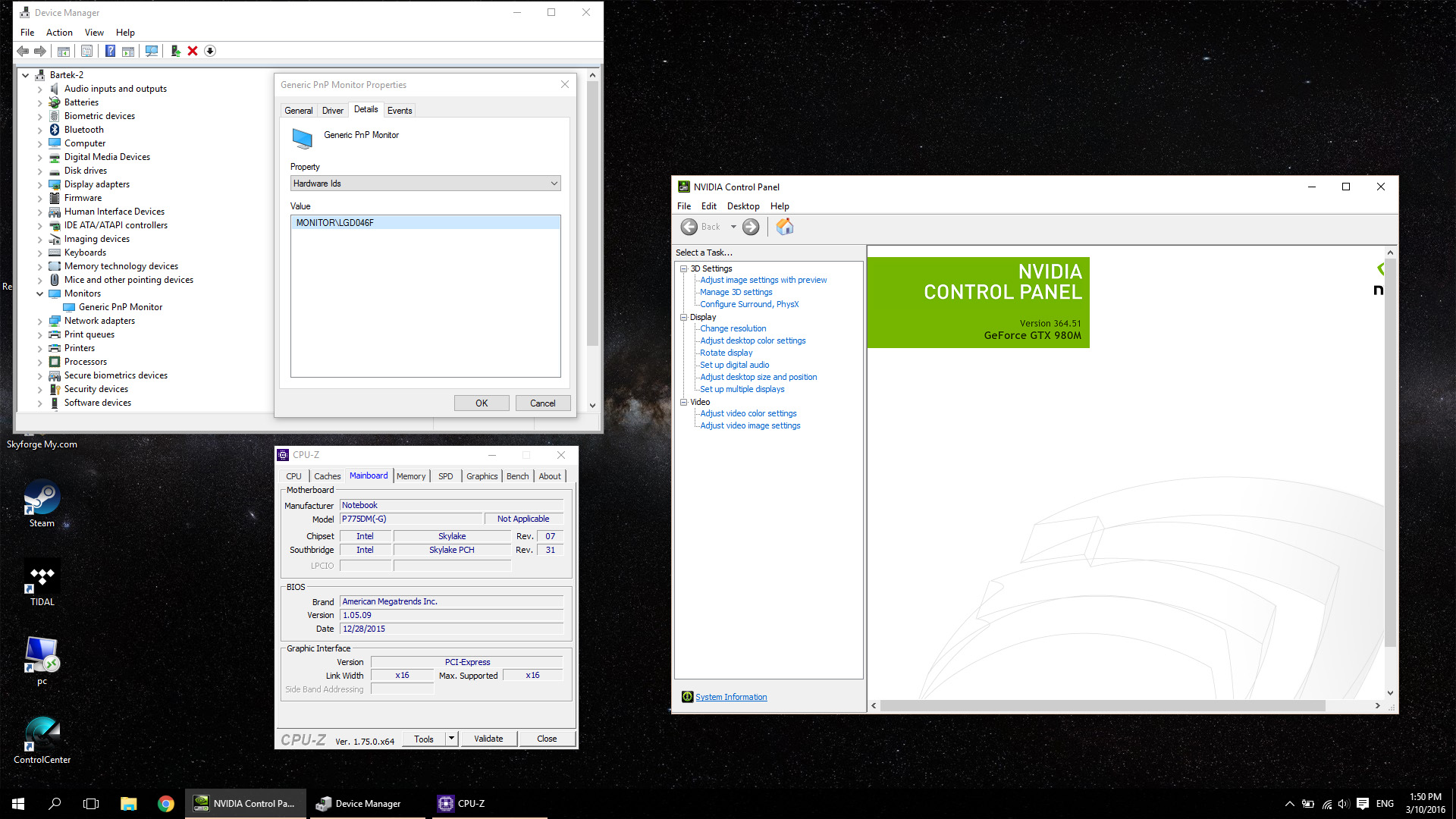Toggle the action pane icon in Device Manager
The width and height of the screenshot is (1456, 819).
[x=128, y=51]
